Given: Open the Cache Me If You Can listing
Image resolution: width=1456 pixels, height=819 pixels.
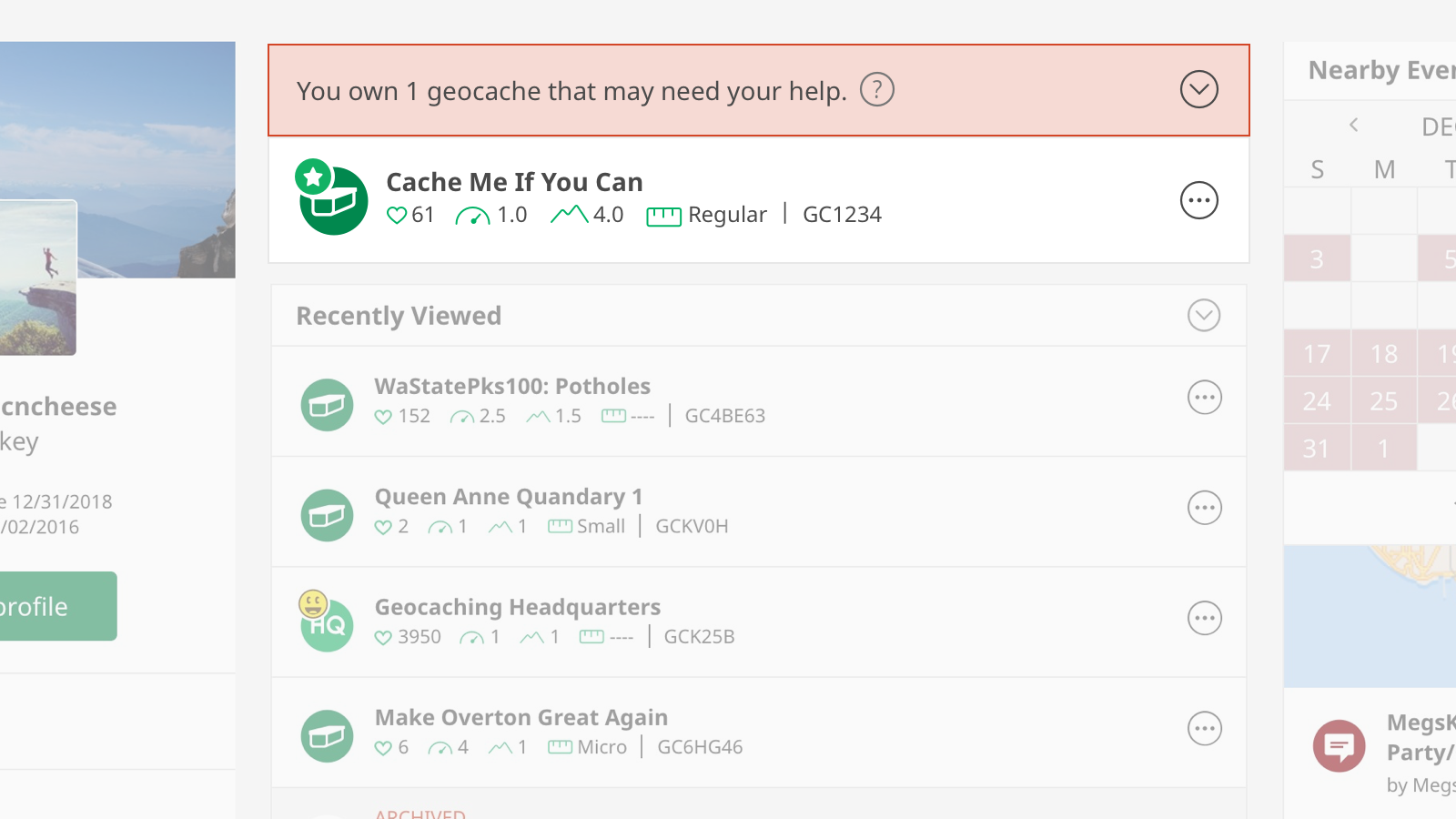Looking at the screenshot, I should point(514,182).
